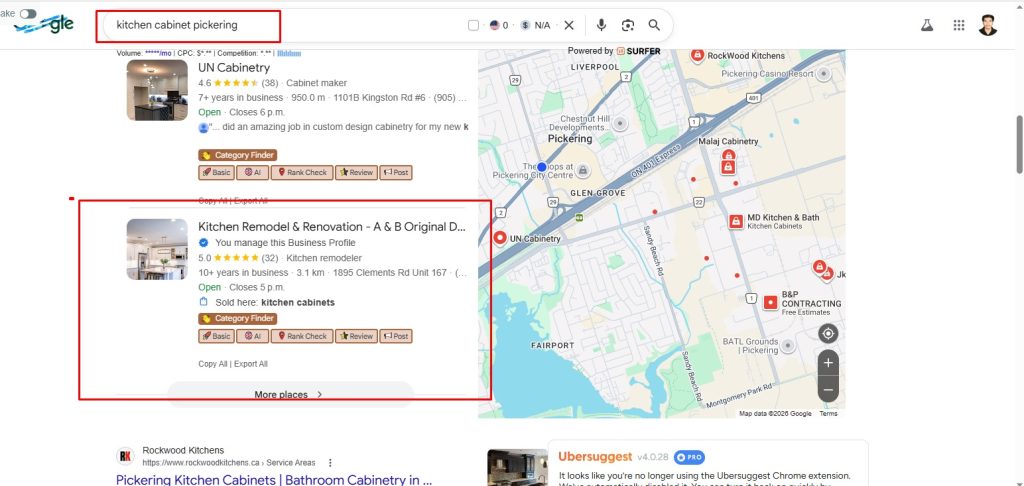This screenshot has width=1024, height=486.
Task: Click Category Finder under Kitchen Remodel listing
Action: pyautogui.click(x=237, y=319)
